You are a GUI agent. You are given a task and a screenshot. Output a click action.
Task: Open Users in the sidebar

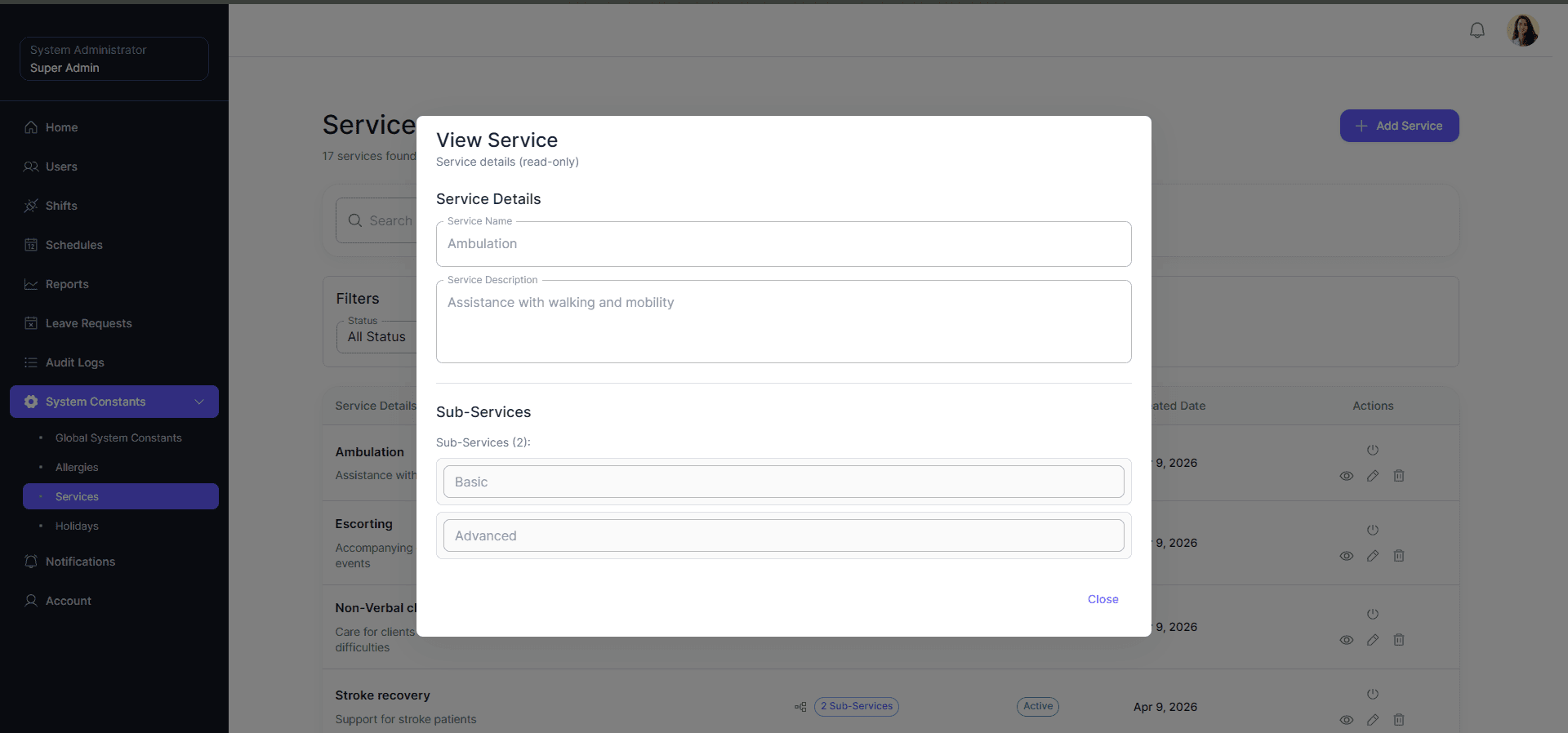(114, 167)
